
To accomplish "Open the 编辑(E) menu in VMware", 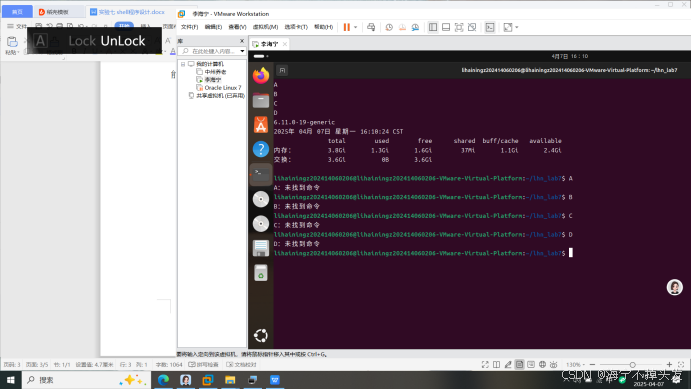I will point(213,27).
